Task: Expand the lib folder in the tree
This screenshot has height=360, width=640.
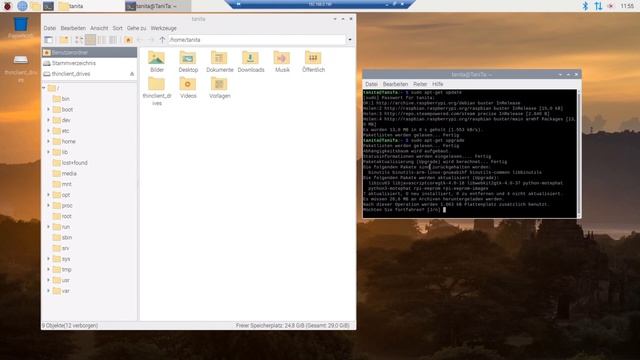Action: [48, 152]
